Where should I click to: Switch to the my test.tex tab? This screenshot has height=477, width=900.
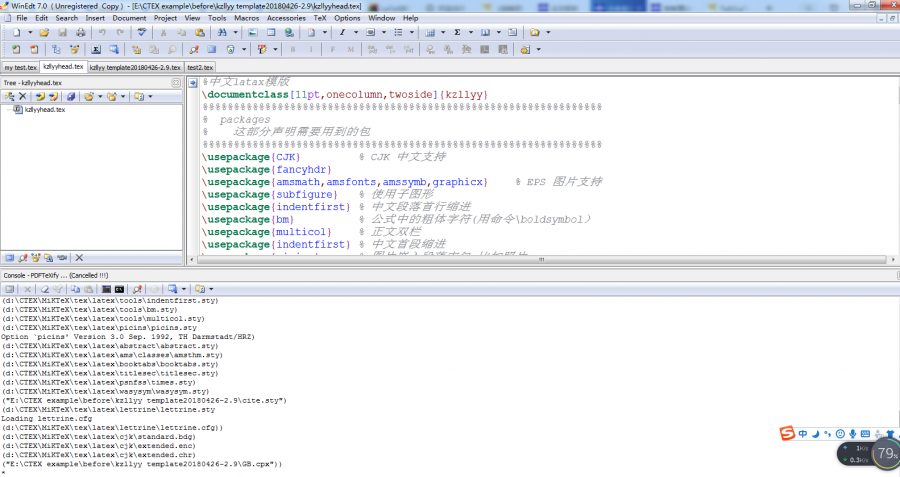(x=20, y=67)
